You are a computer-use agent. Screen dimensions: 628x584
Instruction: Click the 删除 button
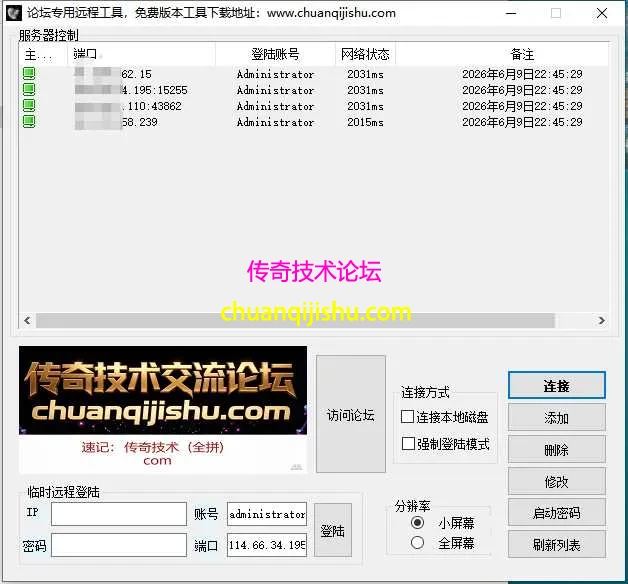point(557,449)
